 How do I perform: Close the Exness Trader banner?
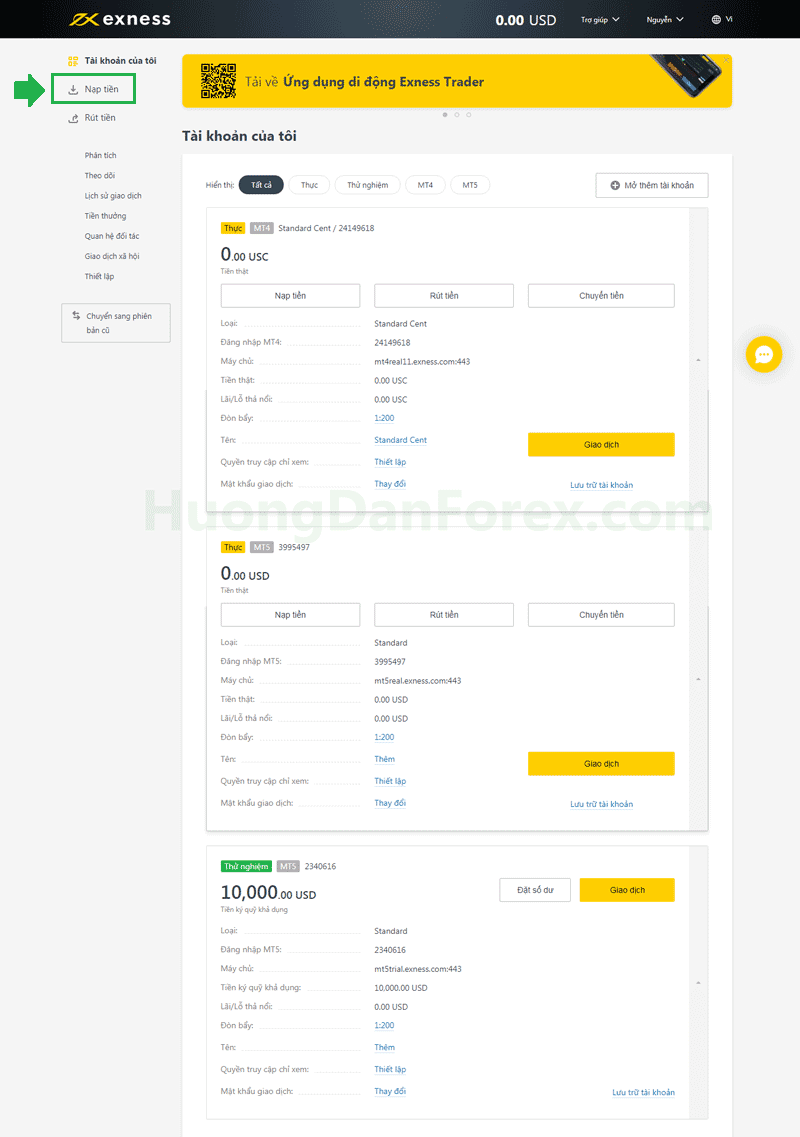coord(726,59)
